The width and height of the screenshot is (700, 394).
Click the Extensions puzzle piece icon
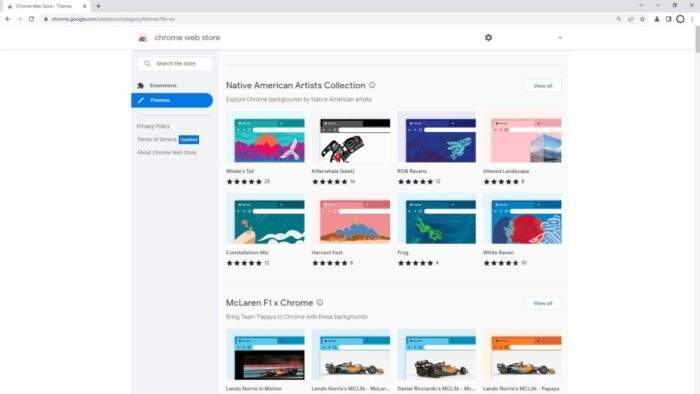(141, 85)
